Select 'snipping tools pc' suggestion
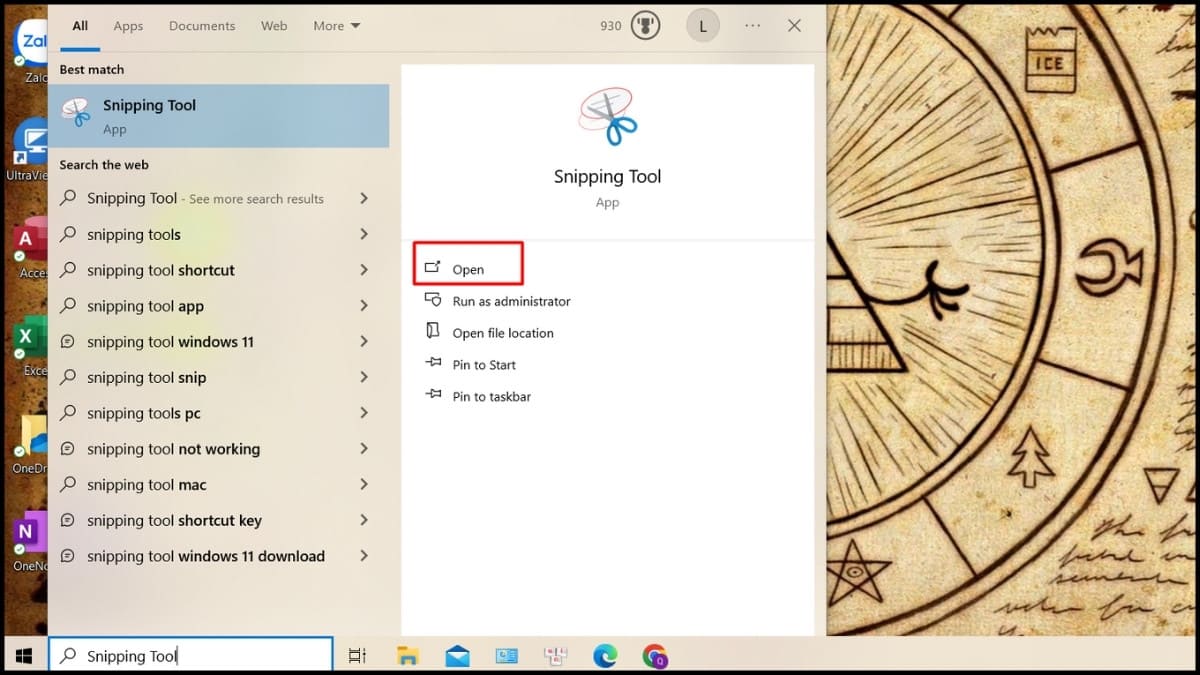Viewport: 1200px width, 675px height. point(144,413)
